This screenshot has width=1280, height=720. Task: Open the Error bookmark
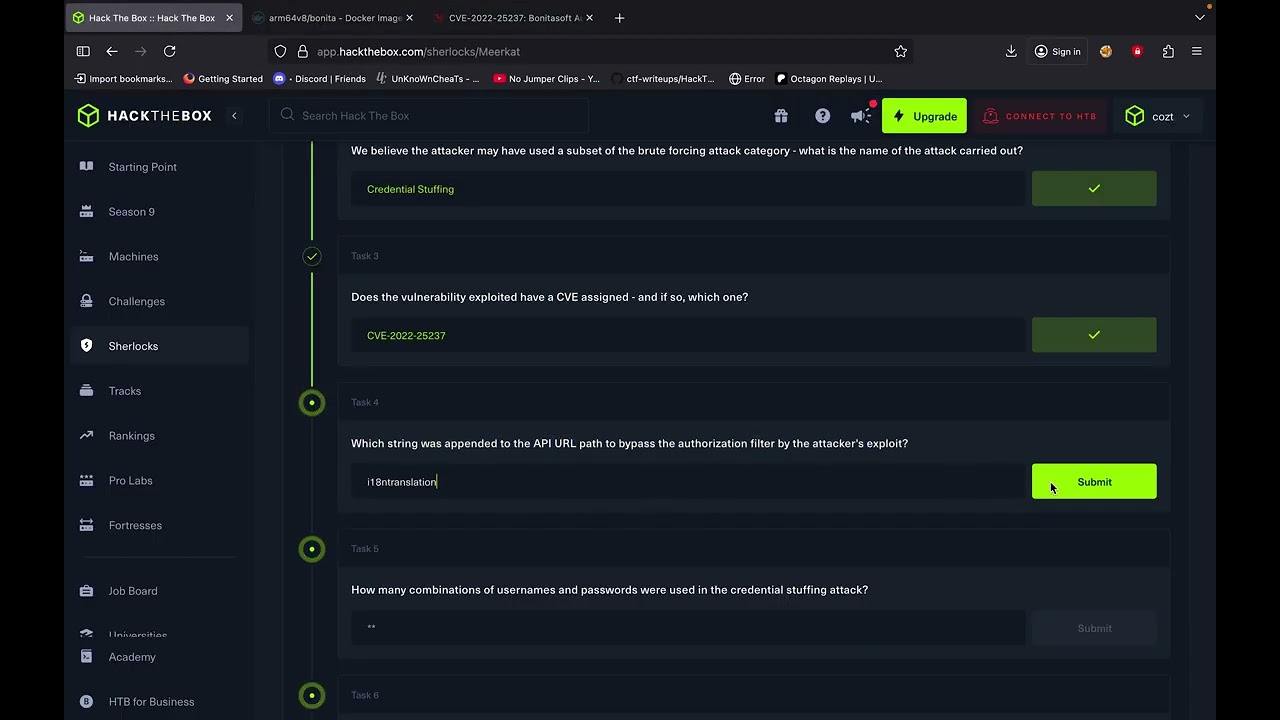(x=747, y=79)
